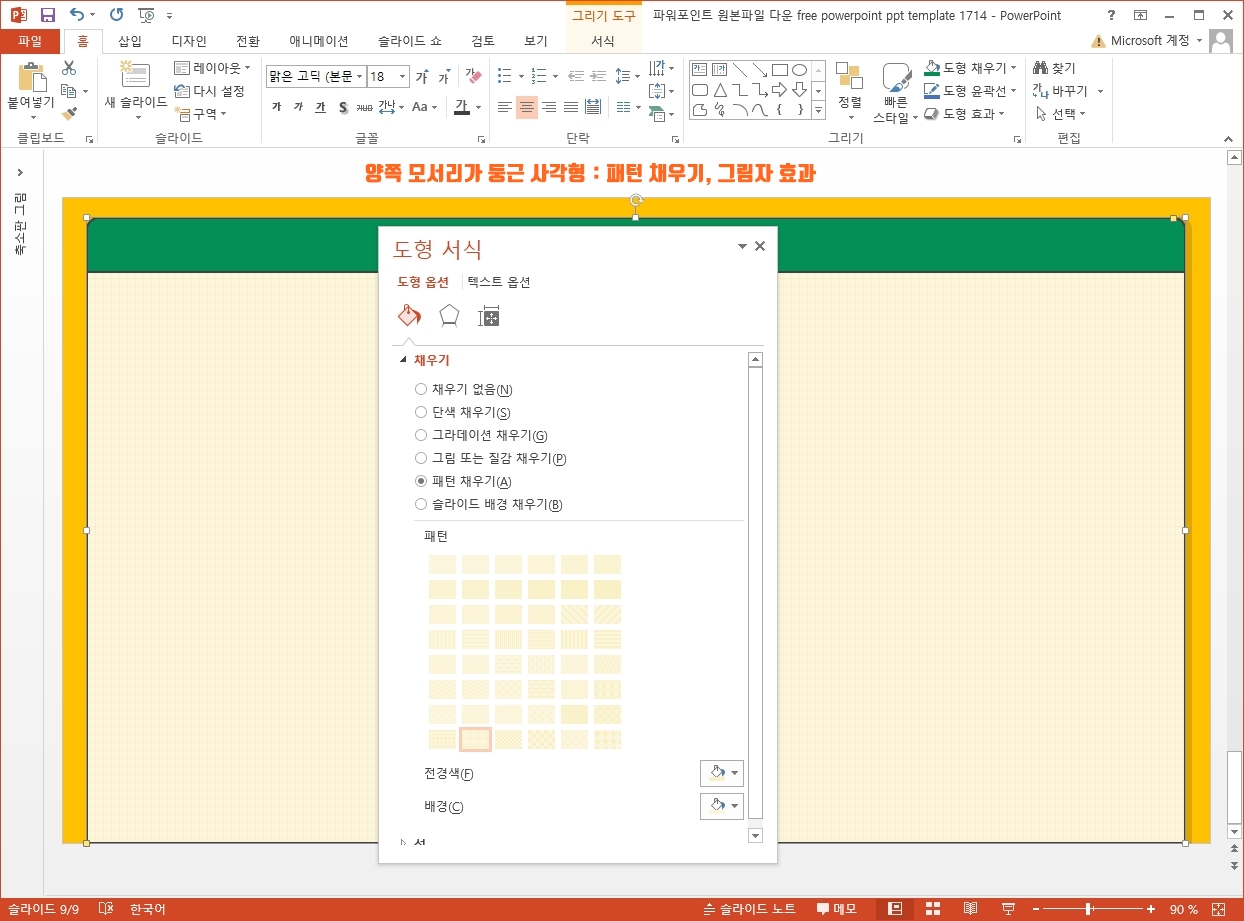
Task: Open the 레이아웃 layout dropdown
Action: 212,68
